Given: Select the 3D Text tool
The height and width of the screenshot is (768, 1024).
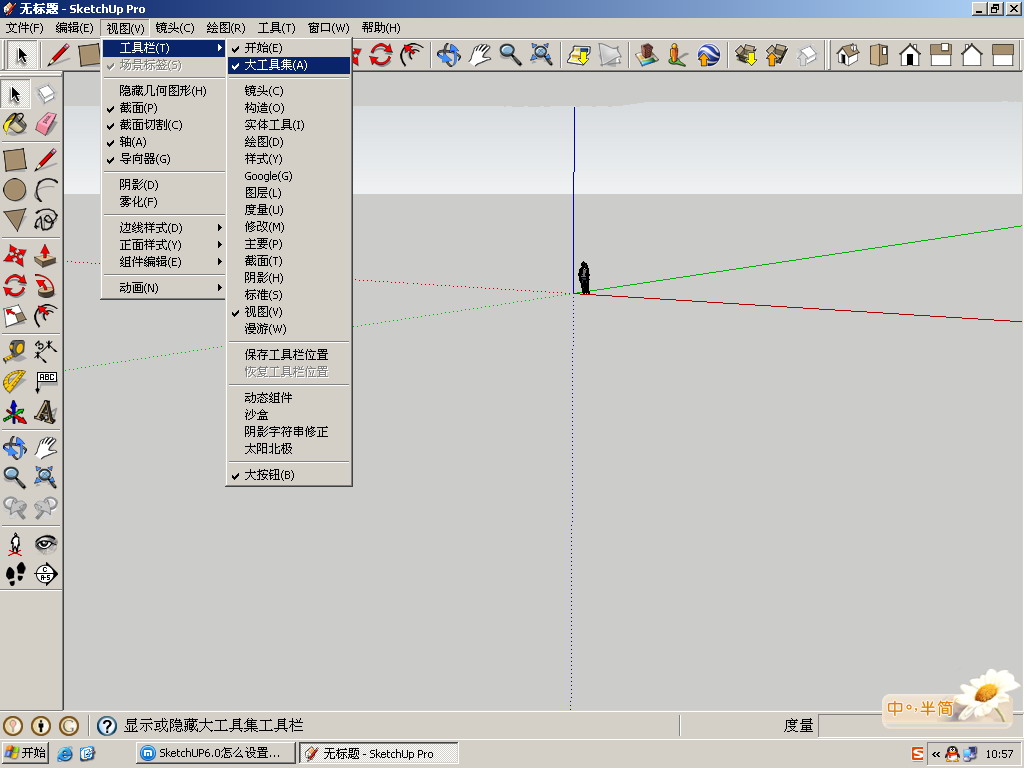Looking at the screenshot, I should pos(46,412).
